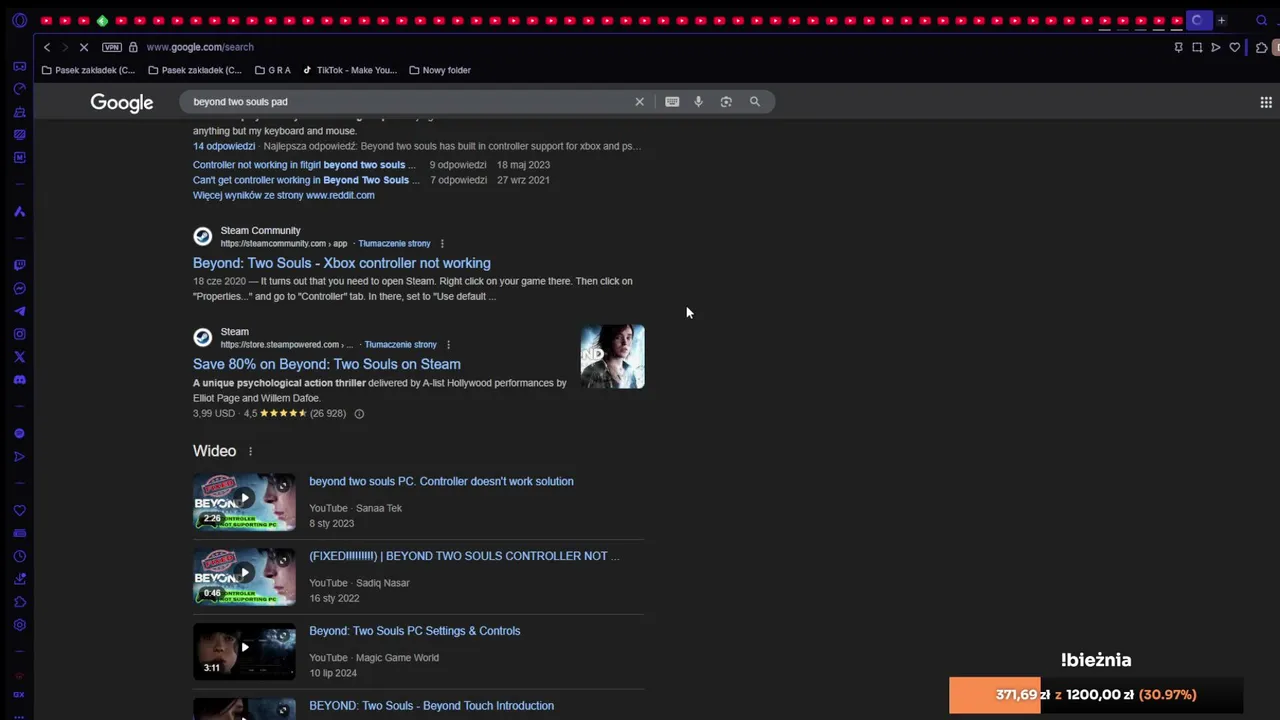
Task: Play the 0:46 FIXED controller video thumbnail
Action: [244, 576]
